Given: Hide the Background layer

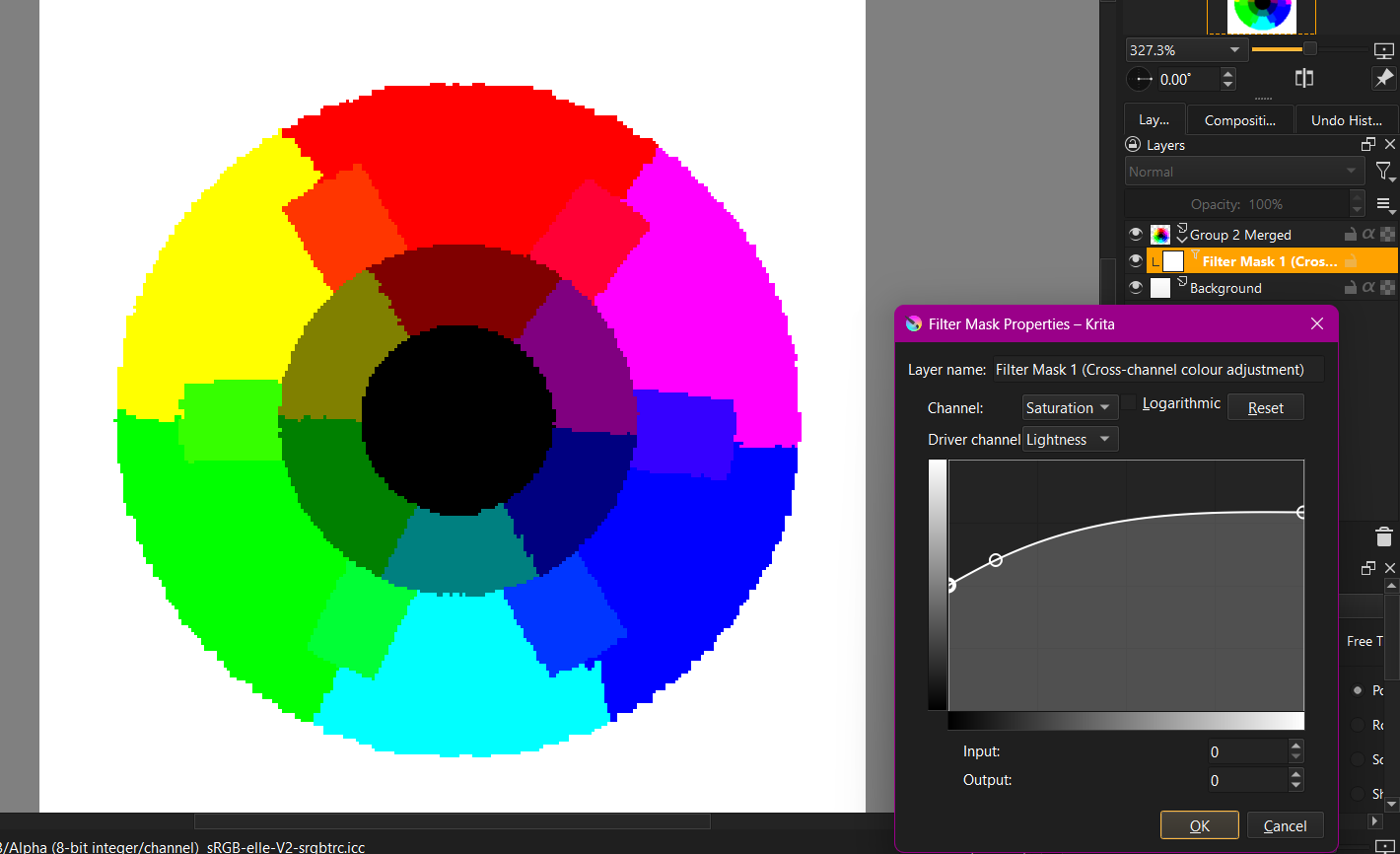Looking at the screenshot, I should click(1136, 288).
